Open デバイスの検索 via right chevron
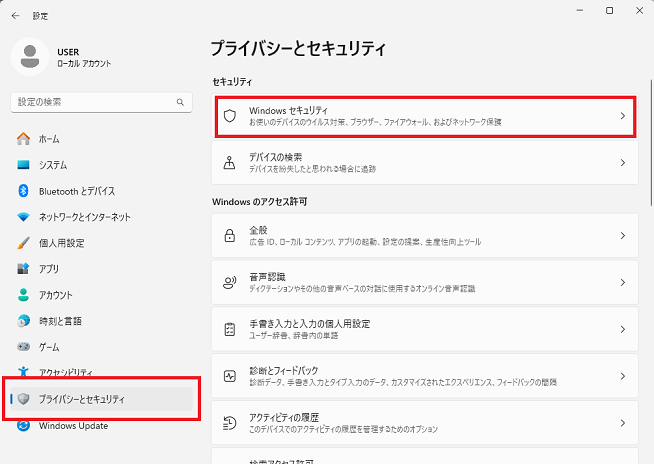 pos(622,162)
